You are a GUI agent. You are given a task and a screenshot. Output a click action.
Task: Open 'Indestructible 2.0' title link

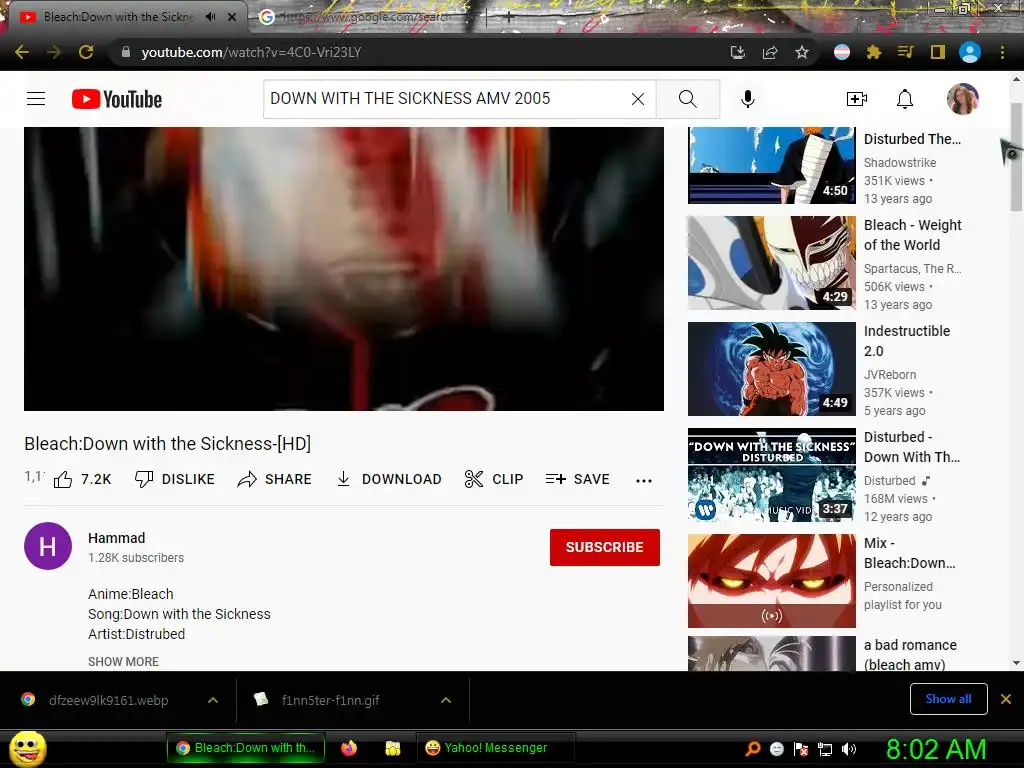(906, 341)
